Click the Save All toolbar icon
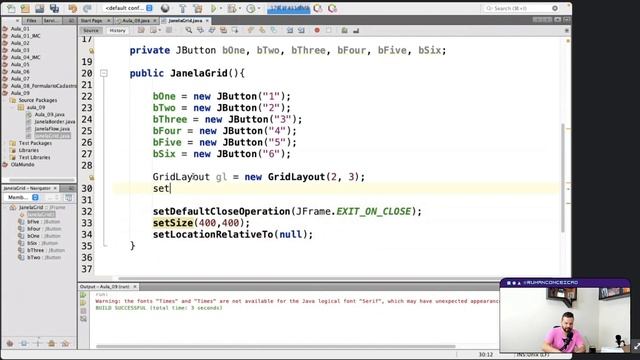The height and width of the screenshot is (360, 640). pos(54,8)
